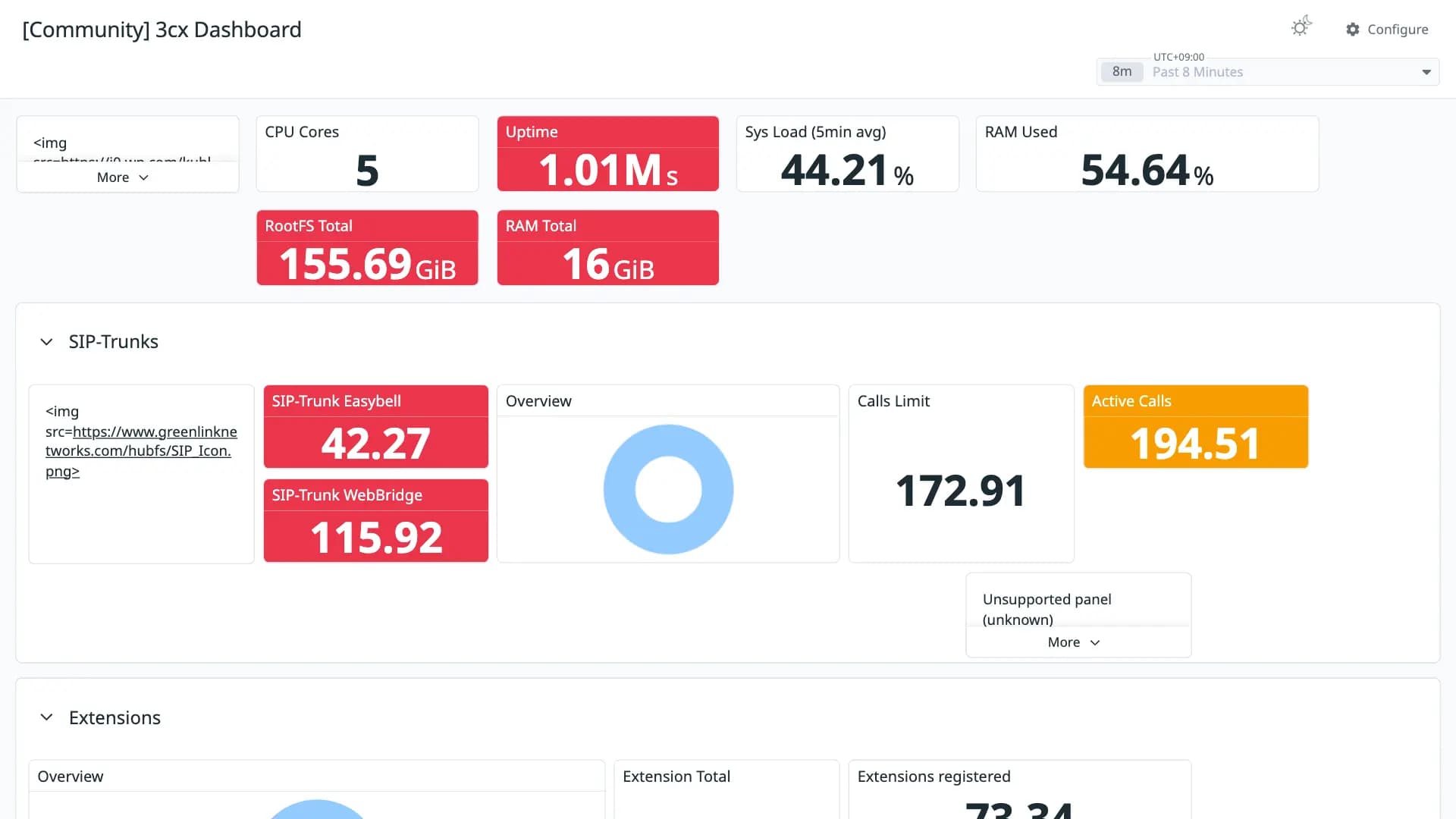
Task: Toggle the light/dark theme icon
Action: click(x=1301, y=27)
